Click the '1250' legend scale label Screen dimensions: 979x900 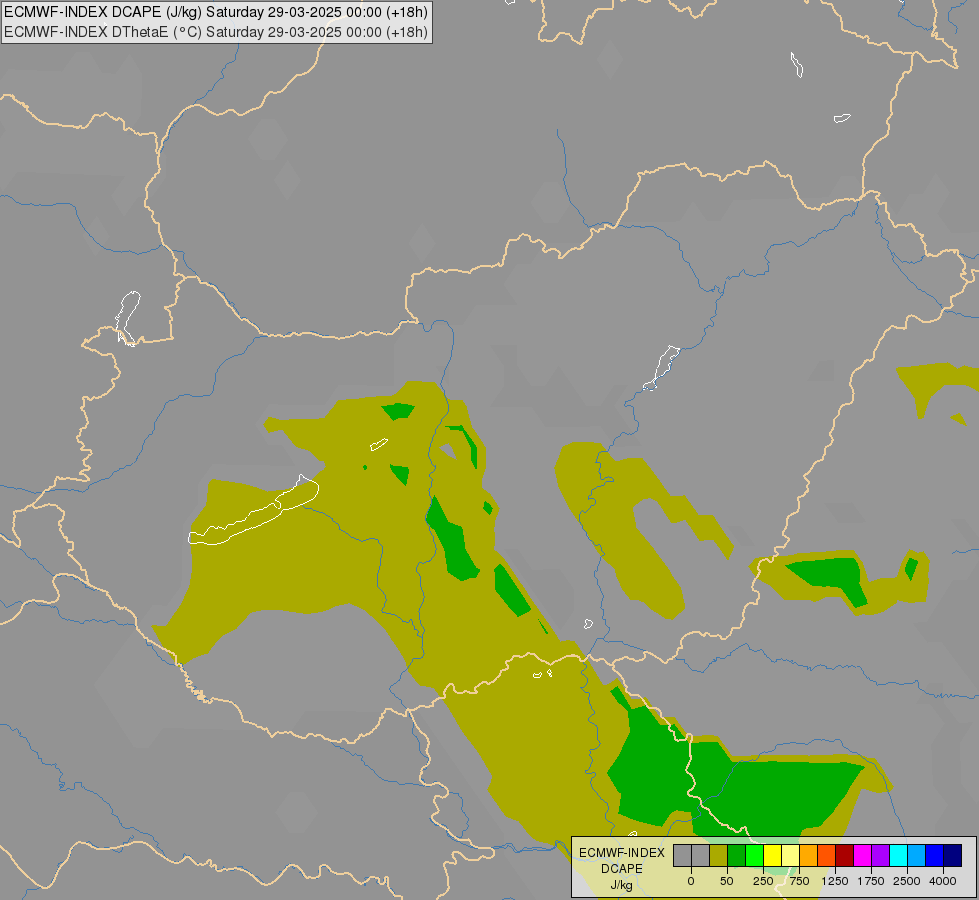pyautogui.click(x=835, y=881)
